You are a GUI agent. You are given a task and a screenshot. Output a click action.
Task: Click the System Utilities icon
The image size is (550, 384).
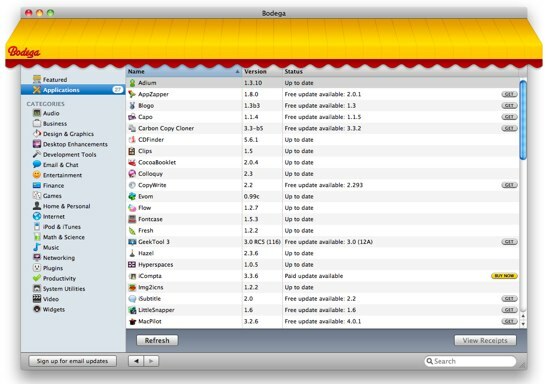pos(37,288)
